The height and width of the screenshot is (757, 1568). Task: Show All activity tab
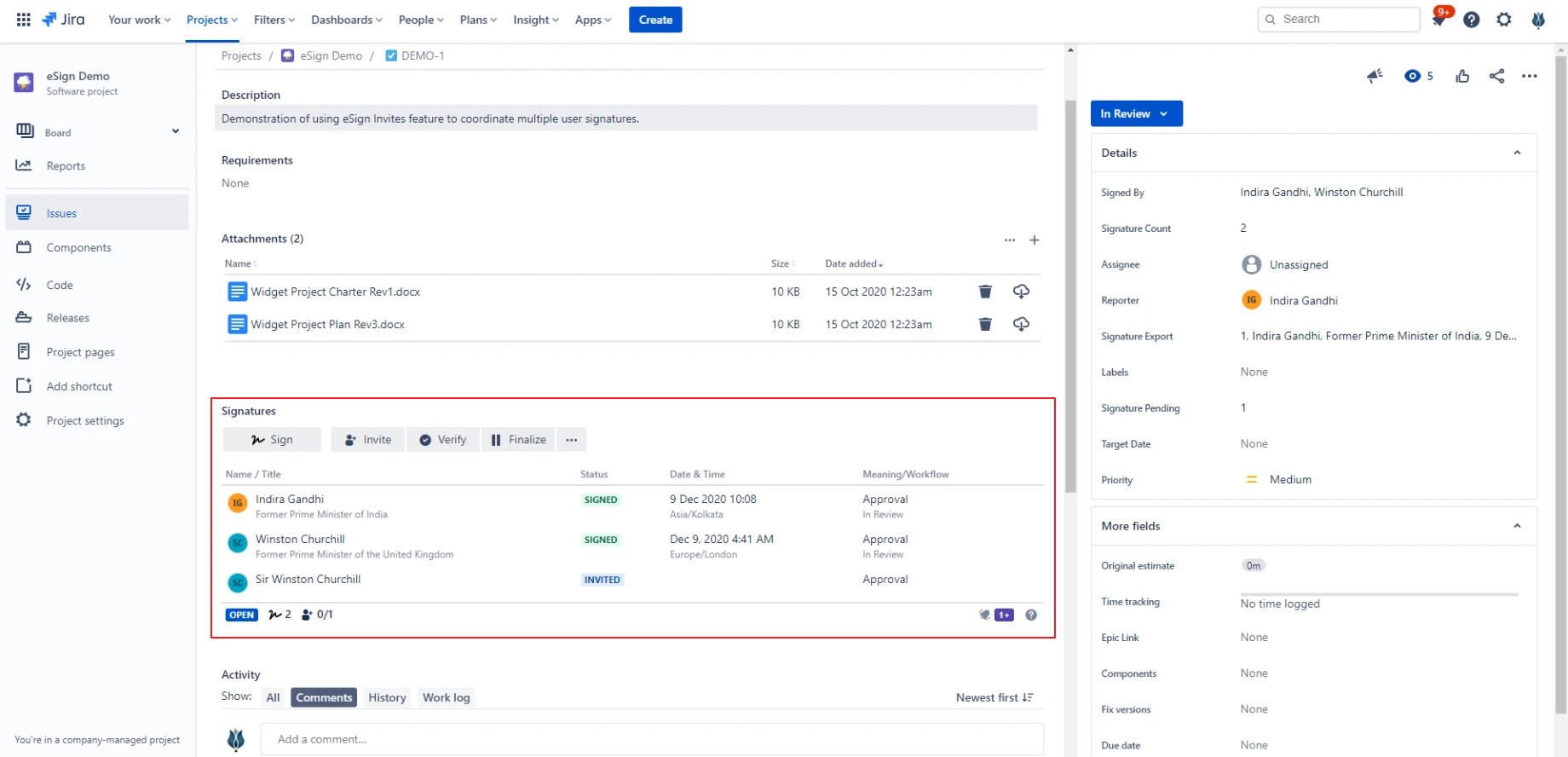273,697
